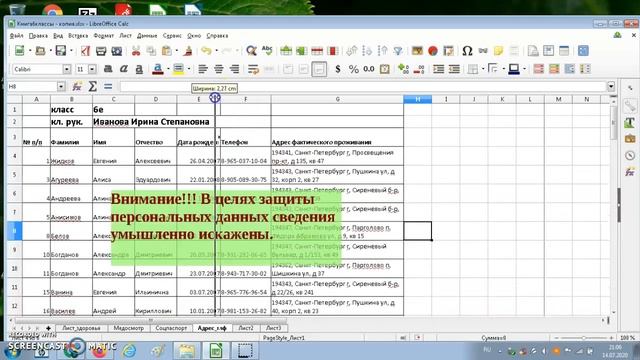Open Borders dropdown arrow
This screenshot has width=640, height=360.
coord(483,69)
